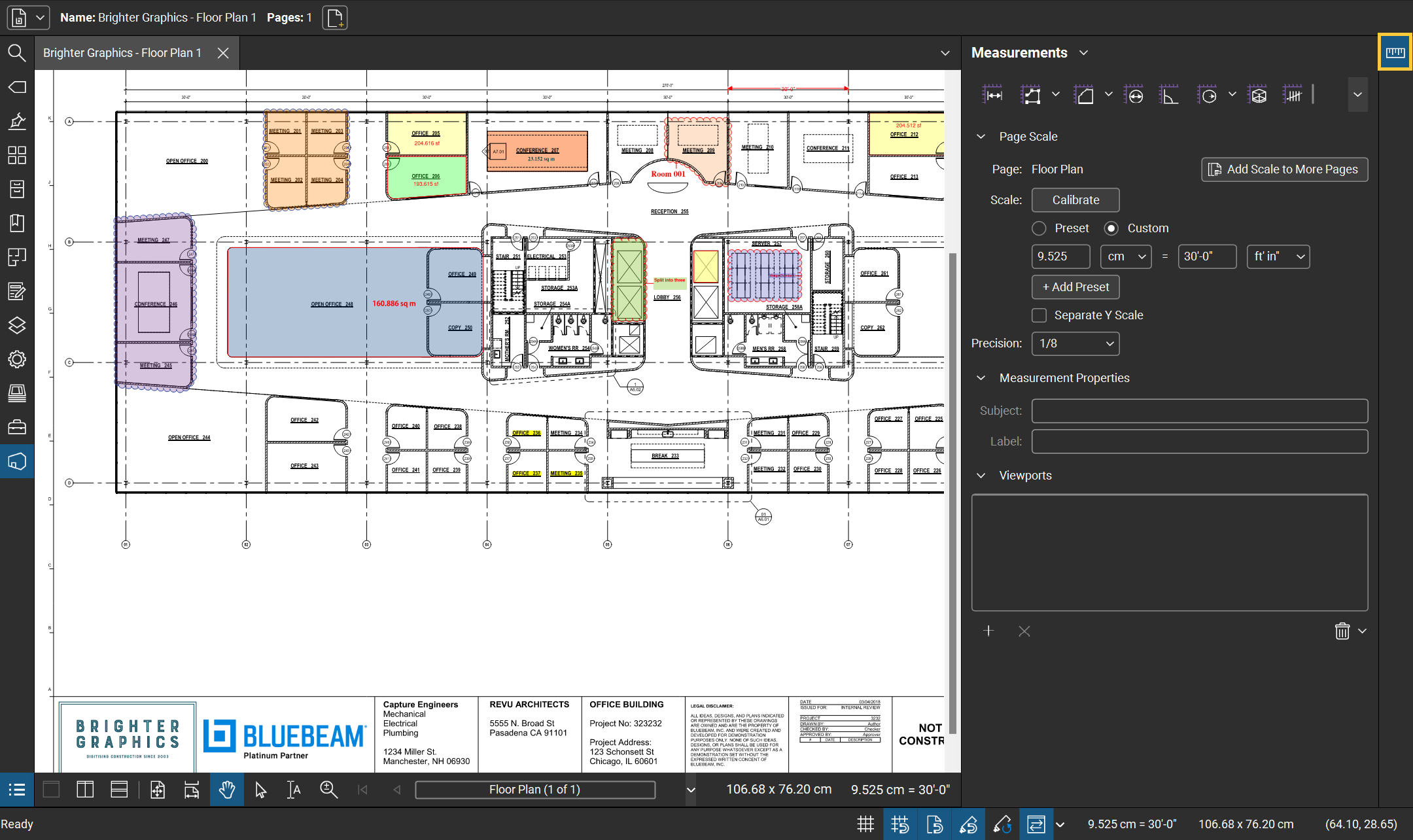Enable the Separate Y Scale checkbox
The height and width of the screenshot is (840, 1413).
[1039, 315]
